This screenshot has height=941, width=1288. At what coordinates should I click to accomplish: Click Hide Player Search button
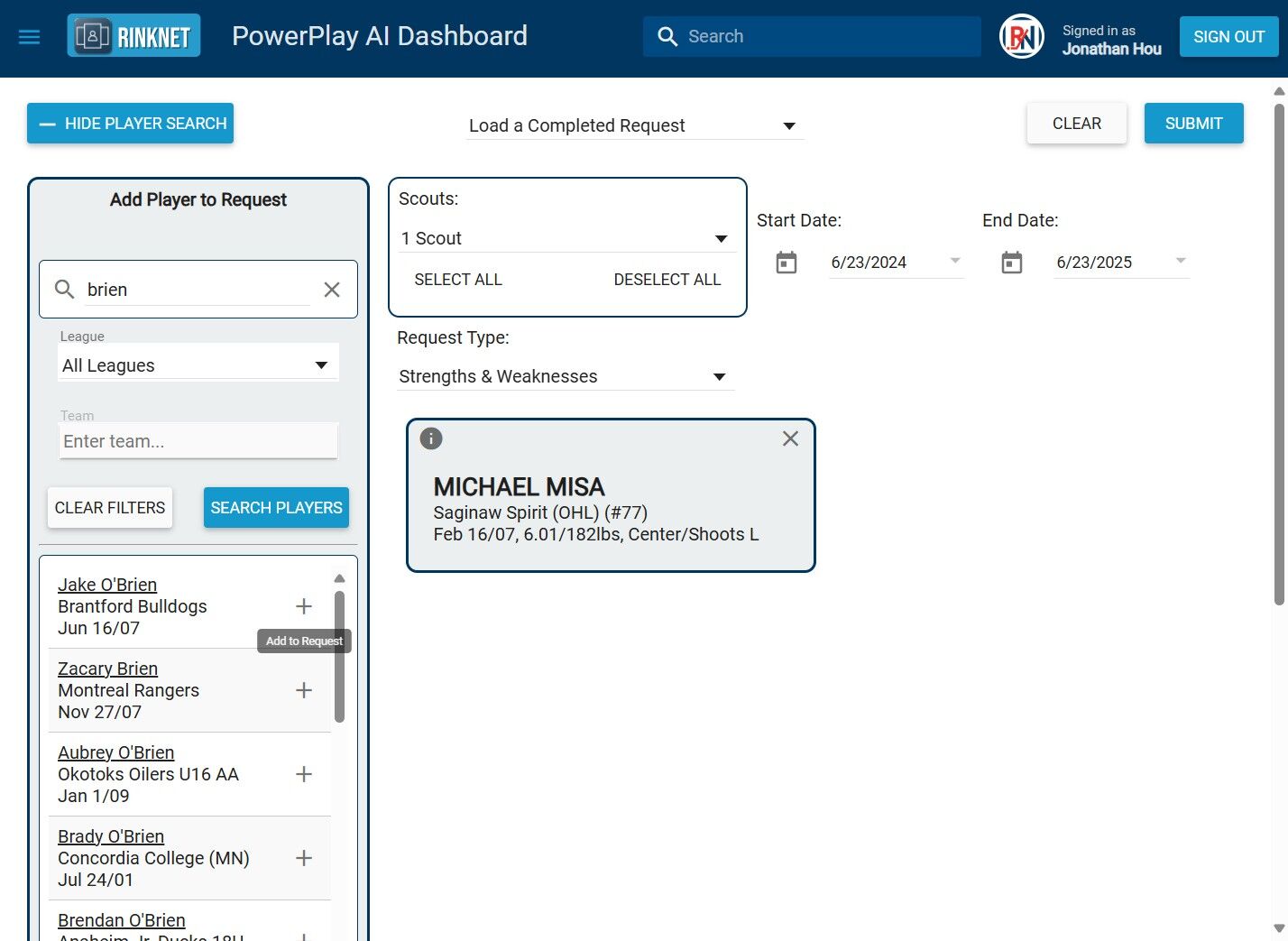[x=130, y=124]
